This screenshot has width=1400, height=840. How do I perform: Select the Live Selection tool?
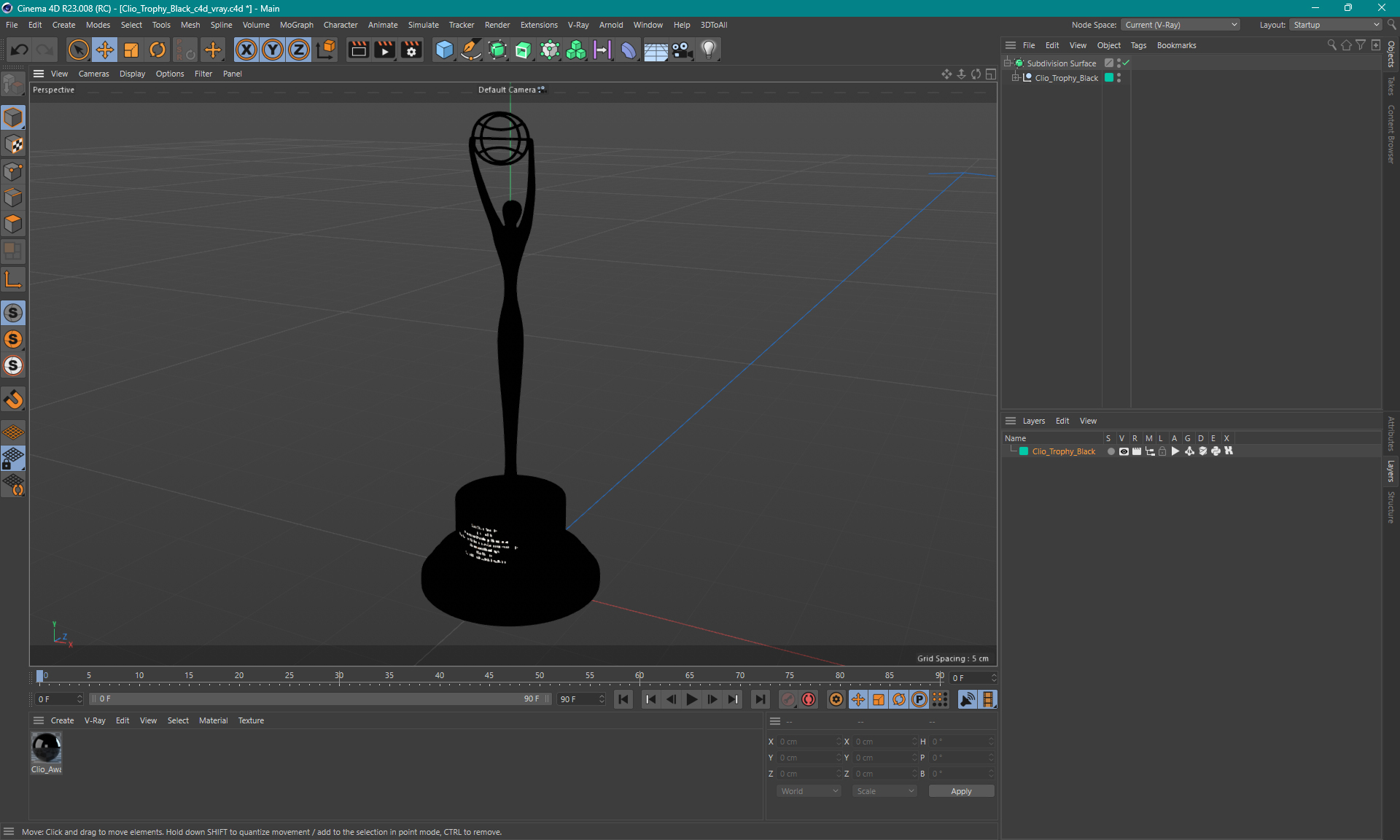pyautogui.click(x=78, y=50)
